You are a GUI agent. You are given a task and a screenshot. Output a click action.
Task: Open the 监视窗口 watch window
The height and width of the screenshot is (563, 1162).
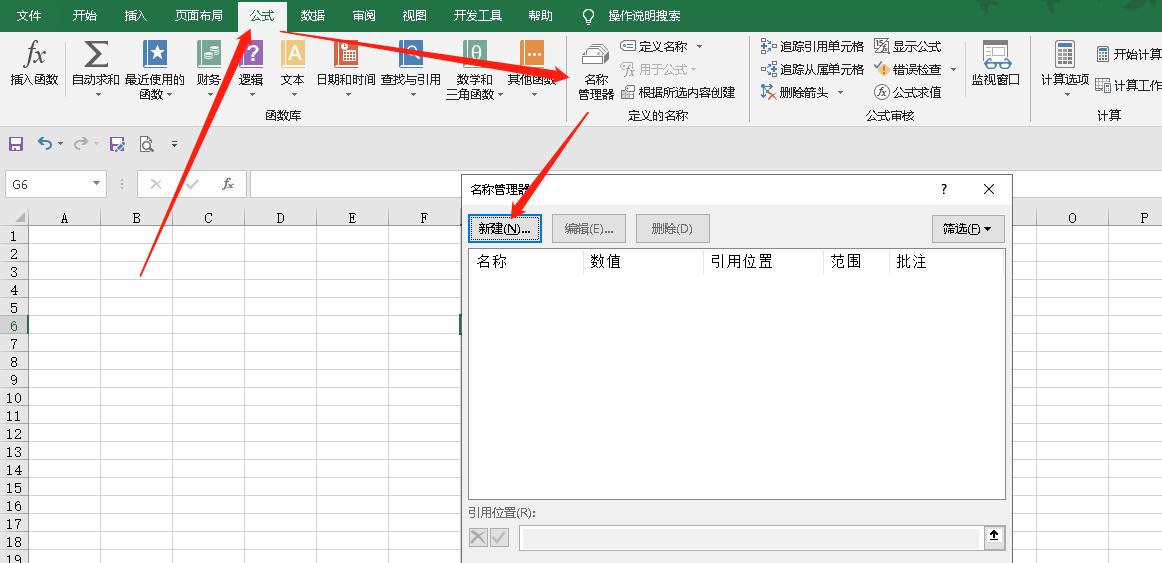(x=996, y=65)
